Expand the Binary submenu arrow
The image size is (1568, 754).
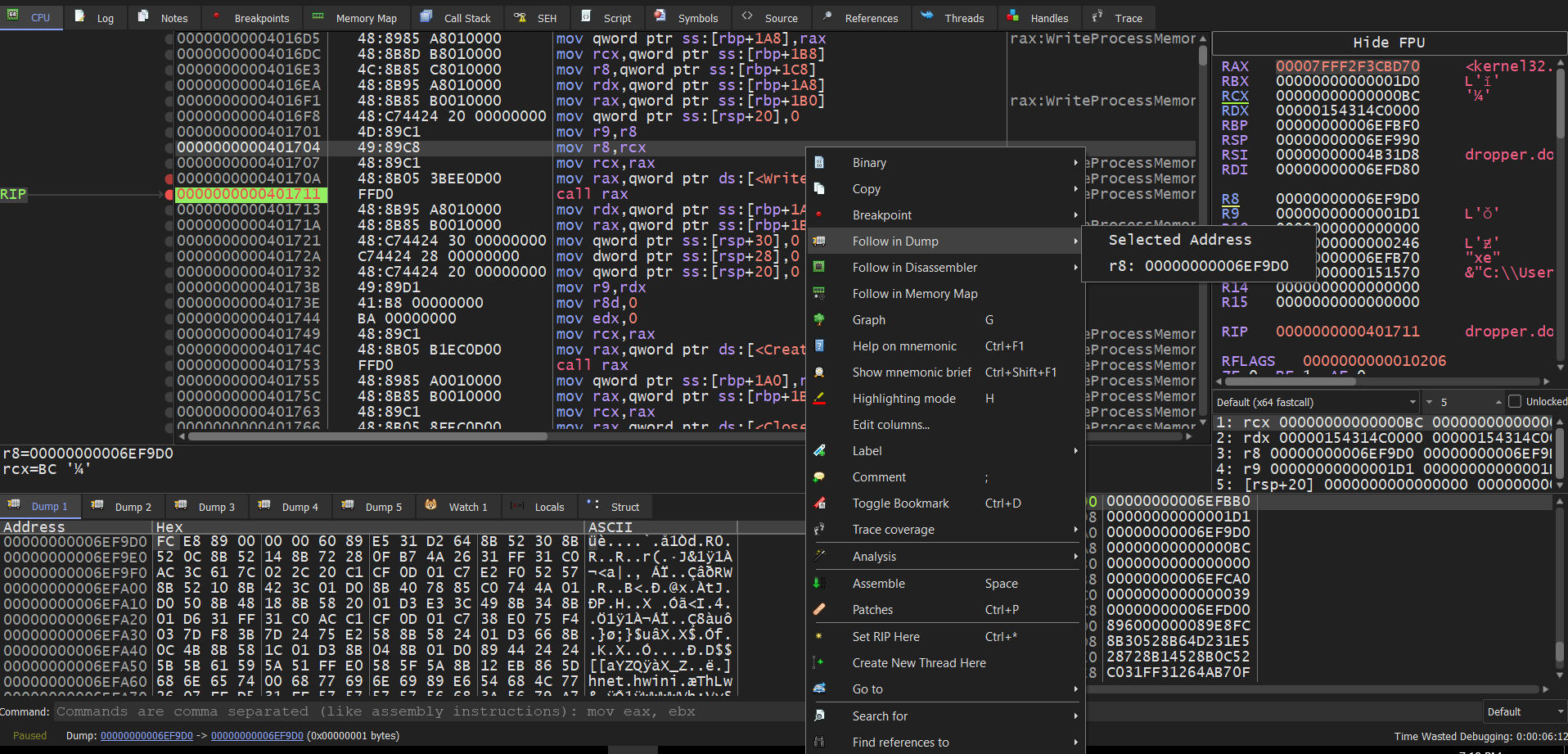tap(1075, 163)
